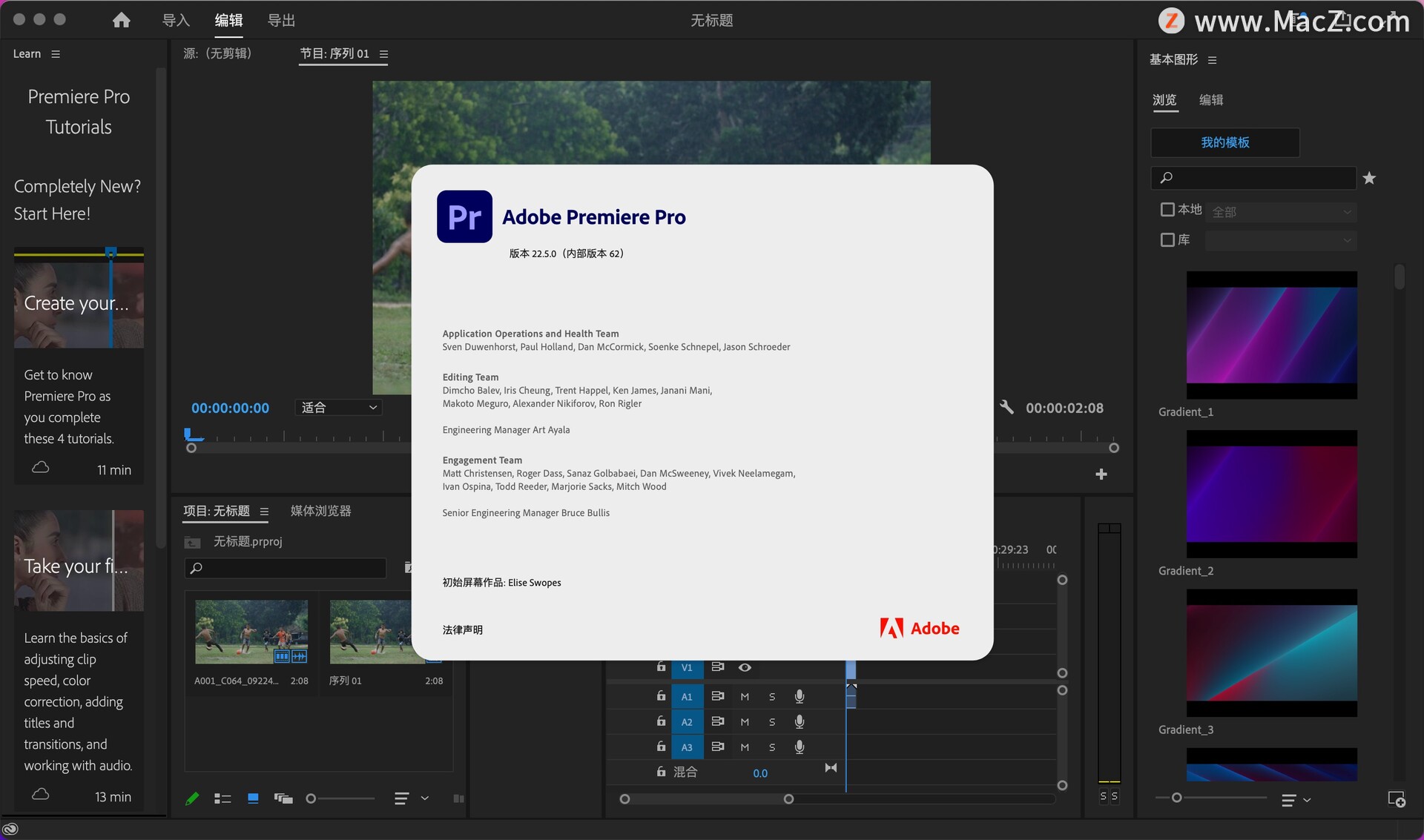Click the lock track icon on V1
The width and height of the screenshot is (1424, 840).
click(x=659, y=665)
